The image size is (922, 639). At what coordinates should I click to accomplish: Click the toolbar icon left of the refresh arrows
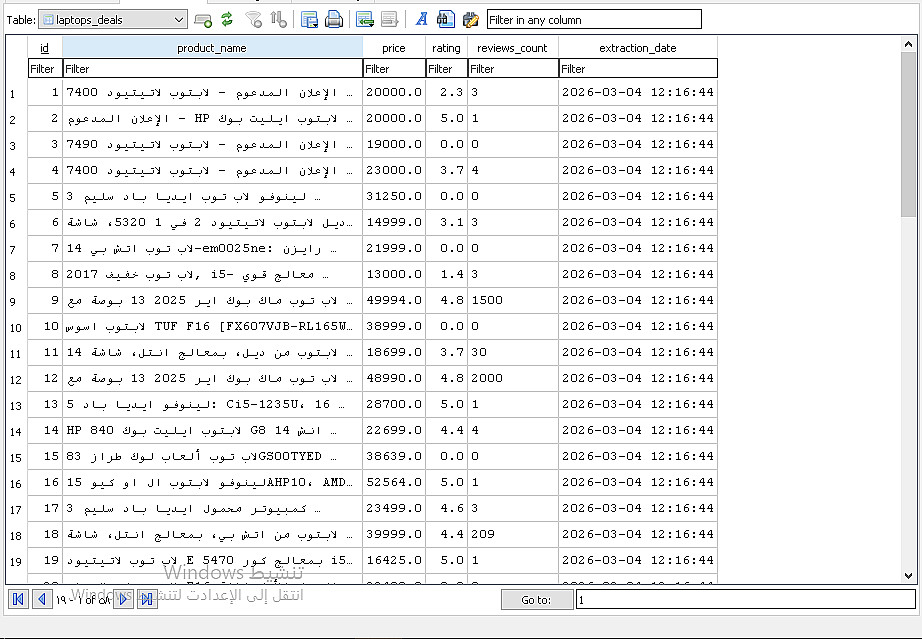pyautogui.click(x=203, y=20)
